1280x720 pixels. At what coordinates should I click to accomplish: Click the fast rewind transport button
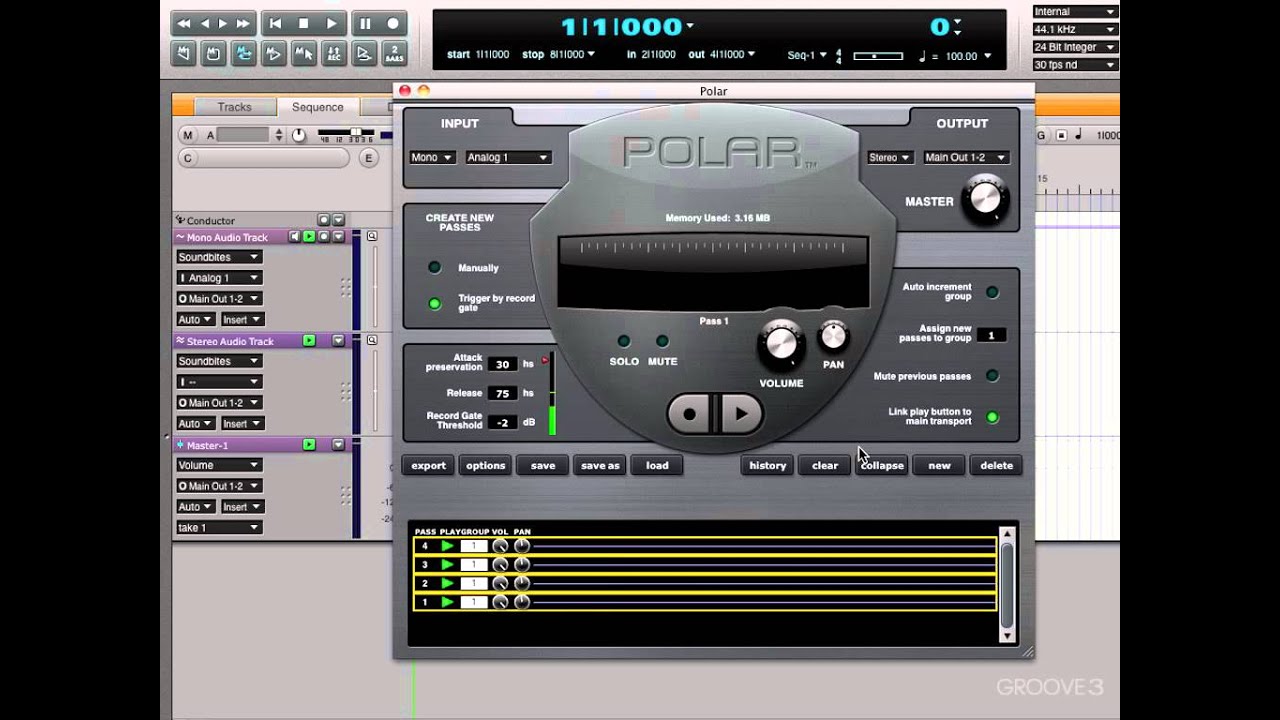click(x=184, y=23)
